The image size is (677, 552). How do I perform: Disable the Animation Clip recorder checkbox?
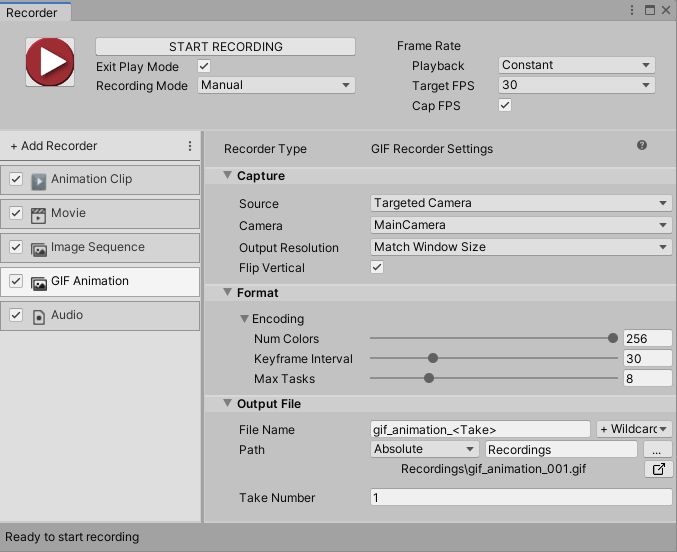(x=16, y=179)
